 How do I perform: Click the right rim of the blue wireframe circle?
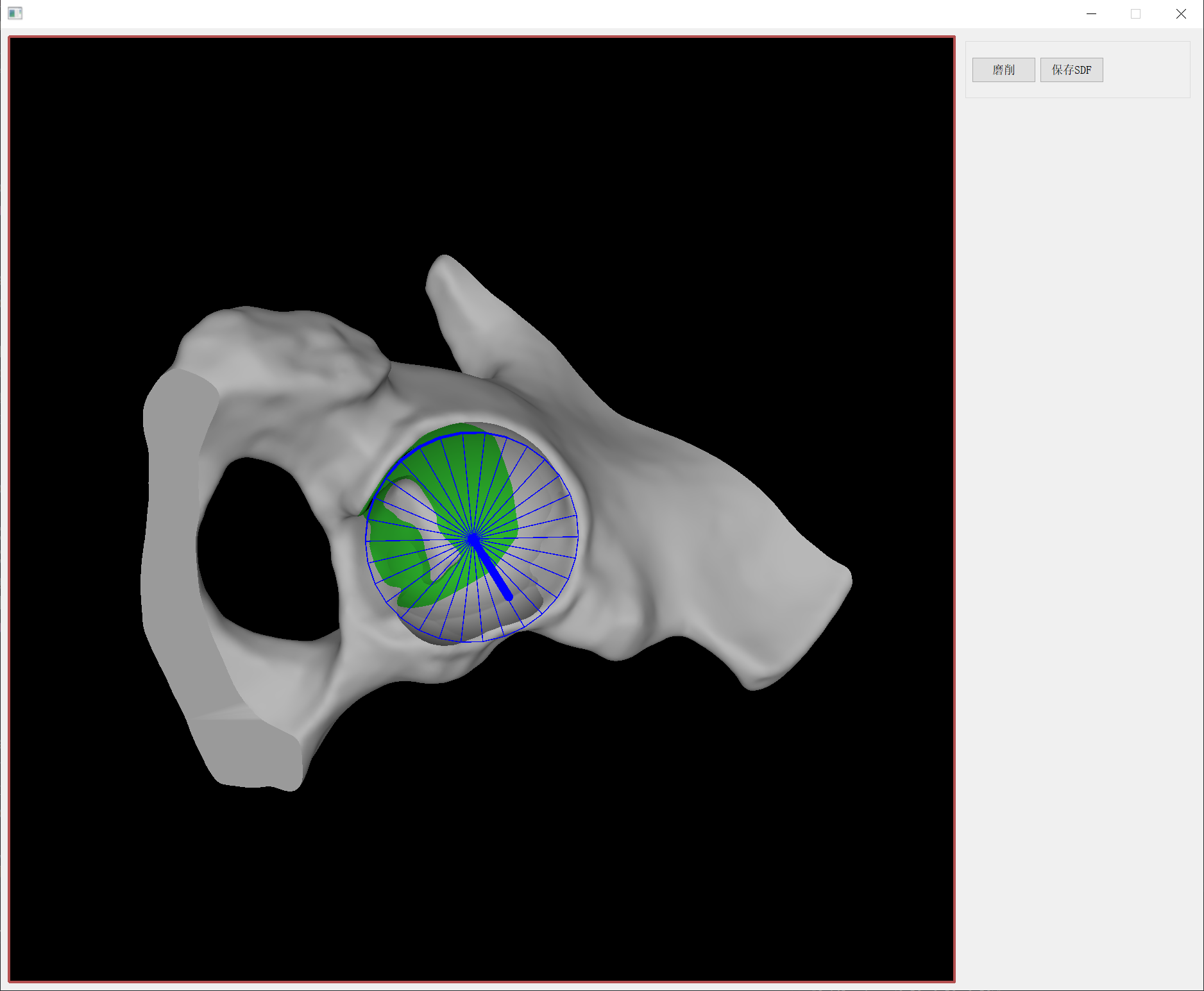(577, 536)
